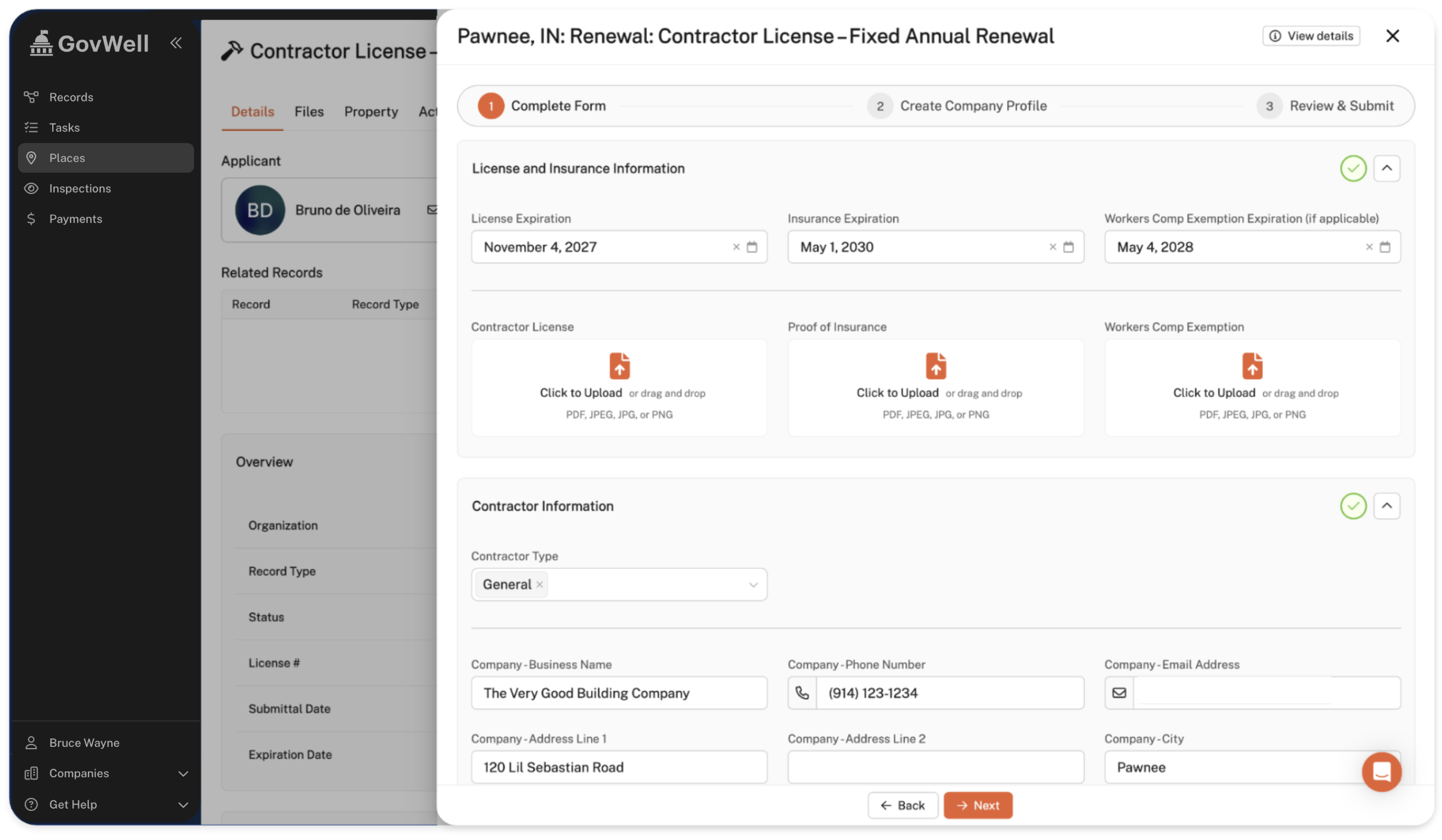The width and height of the screenshot is (1442, 840).
Task: Click the Company Email Address field
Action: (x=1265, y=692)
